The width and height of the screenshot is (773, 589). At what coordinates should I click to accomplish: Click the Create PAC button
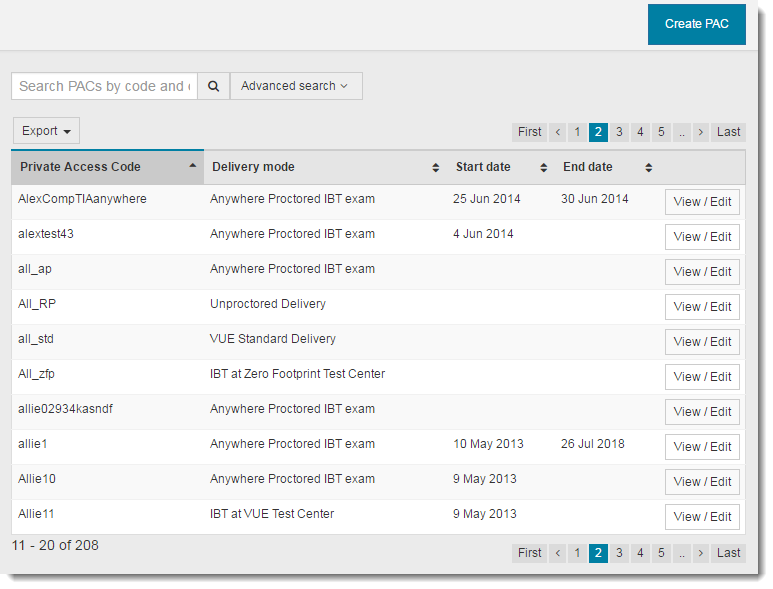(x=696, y=24)
